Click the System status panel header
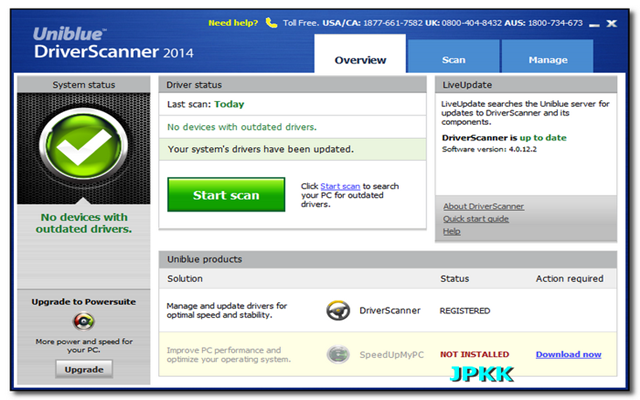 click(84, 85)
